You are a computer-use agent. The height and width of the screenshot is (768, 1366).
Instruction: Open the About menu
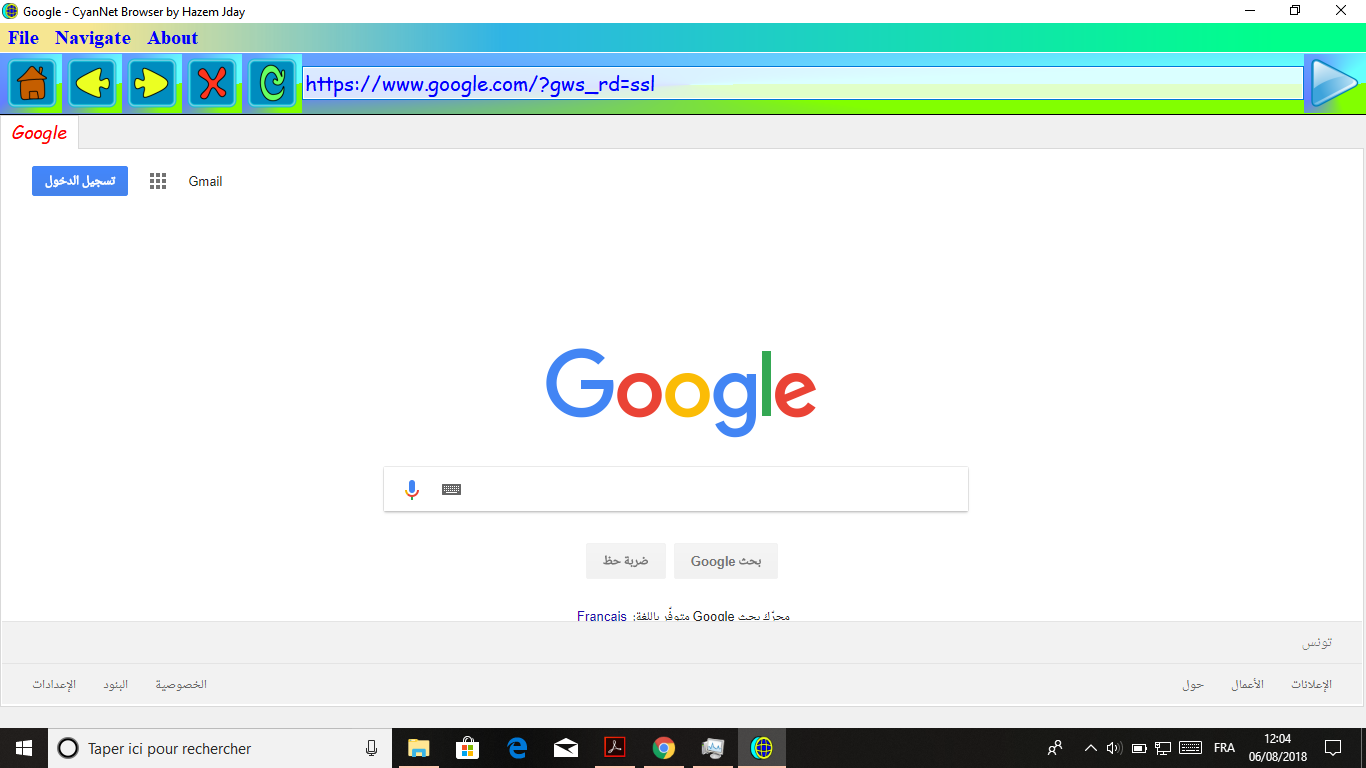click(173, 38)
